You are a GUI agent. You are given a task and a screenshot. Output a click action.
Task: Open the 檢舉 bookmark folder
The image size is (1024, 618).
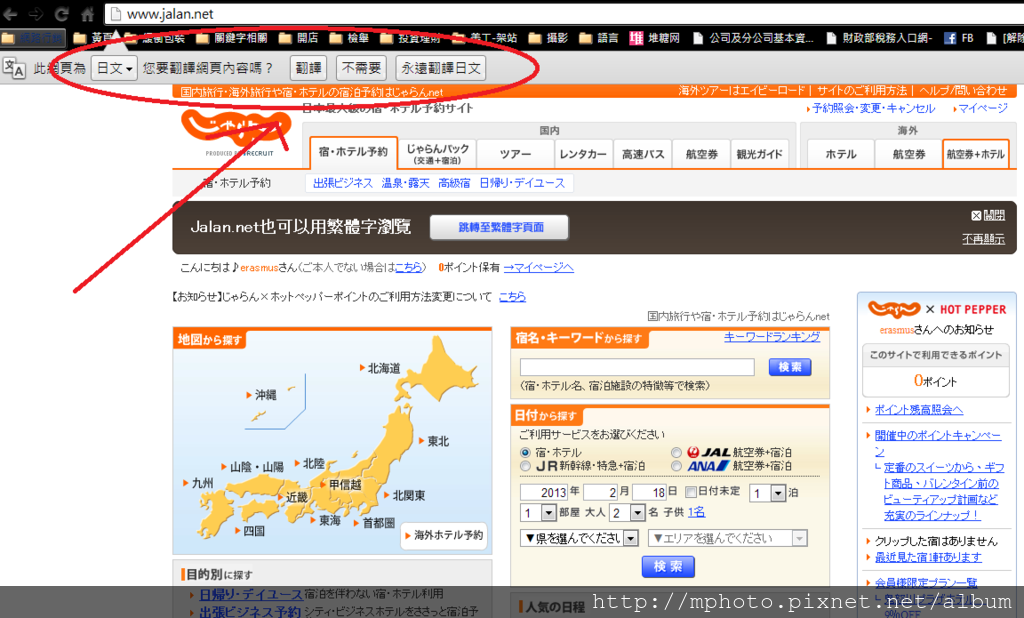pos(349,38)
